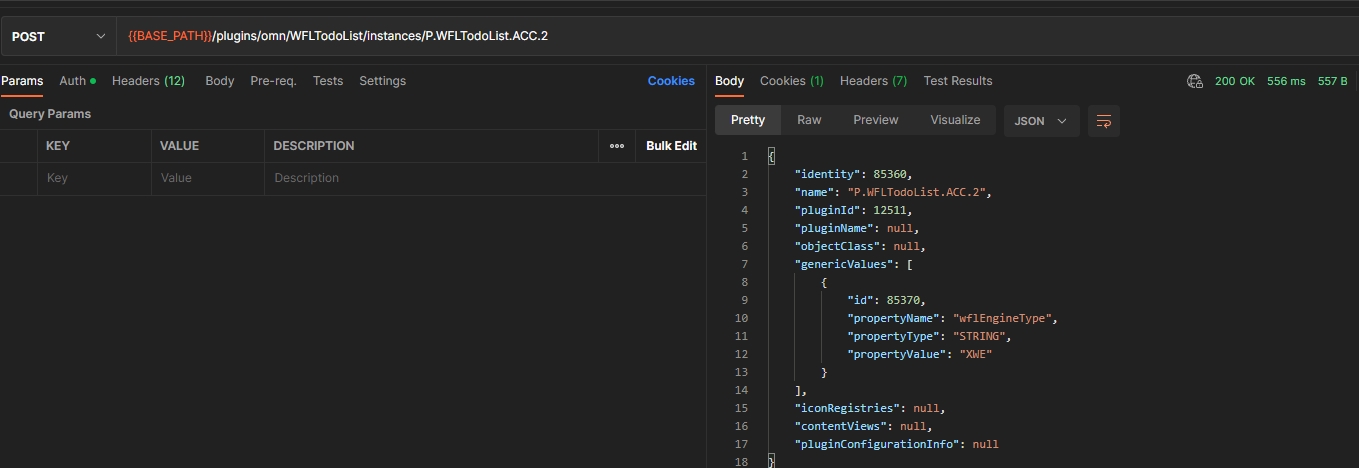
Task: Select the Pre-req. tab
Action: click(273, 81)
